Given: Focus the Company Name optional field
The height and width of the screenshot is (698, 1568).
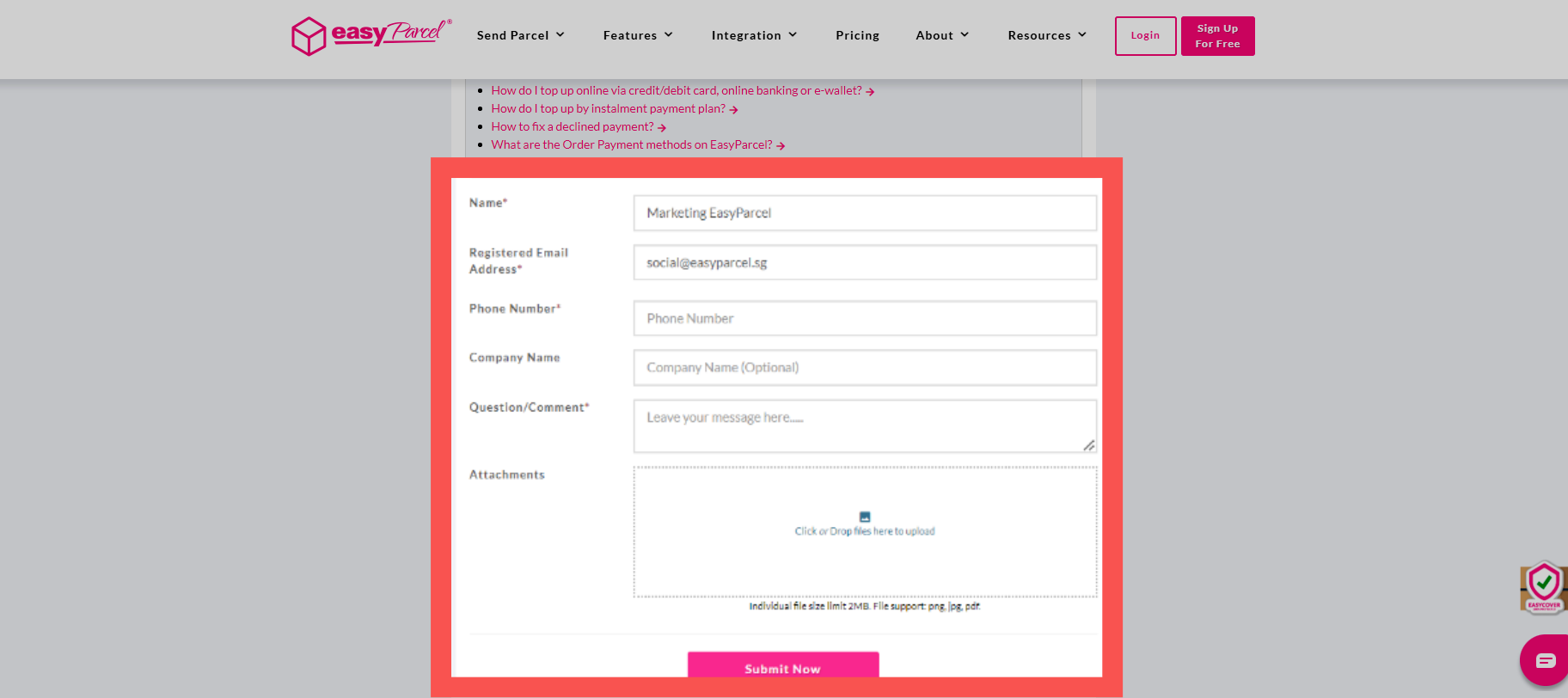Looking at the screenshot, I should pyautogui.click(x=865, y=367).
